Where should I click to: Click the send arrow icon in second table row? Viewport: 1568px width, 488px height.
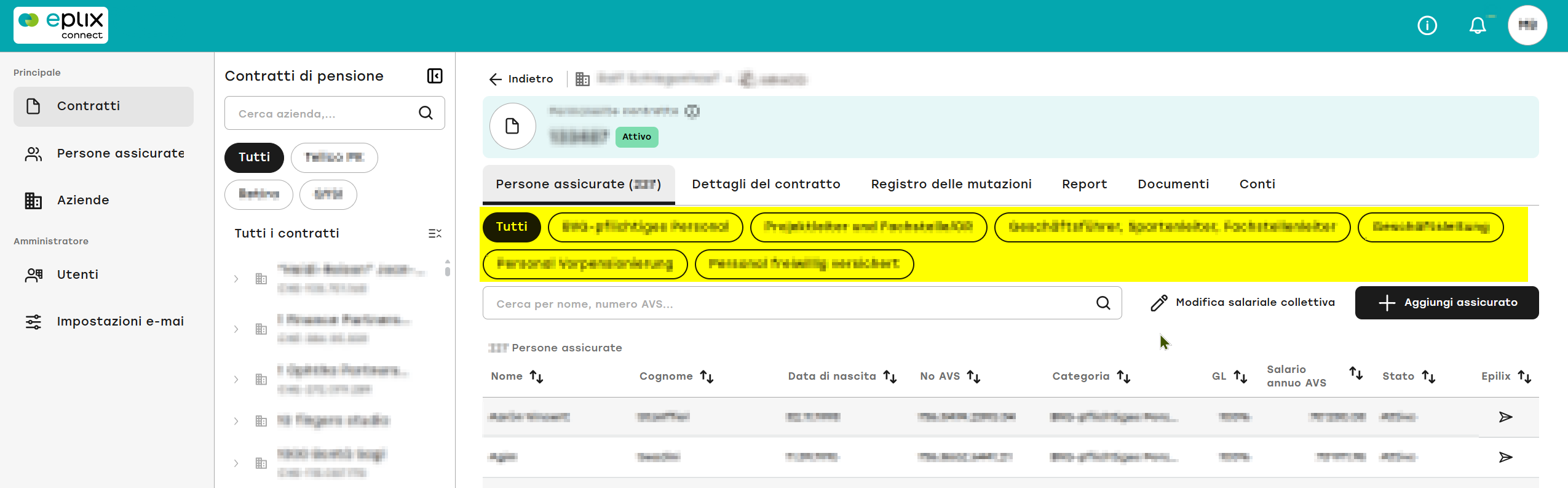point(1506,457)
